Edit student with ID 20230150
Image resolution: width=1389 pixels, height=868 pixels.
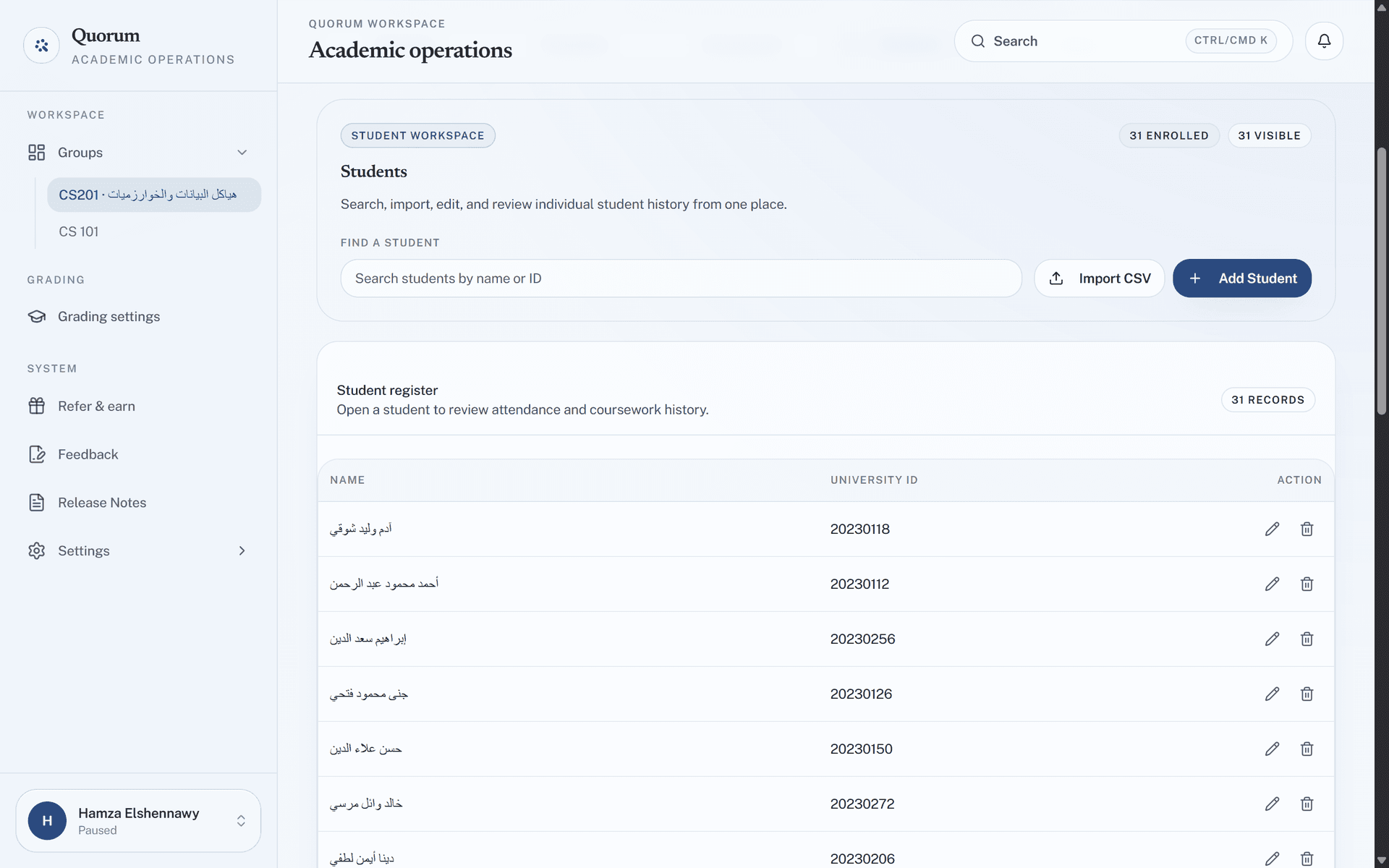tap(1272, 749)
